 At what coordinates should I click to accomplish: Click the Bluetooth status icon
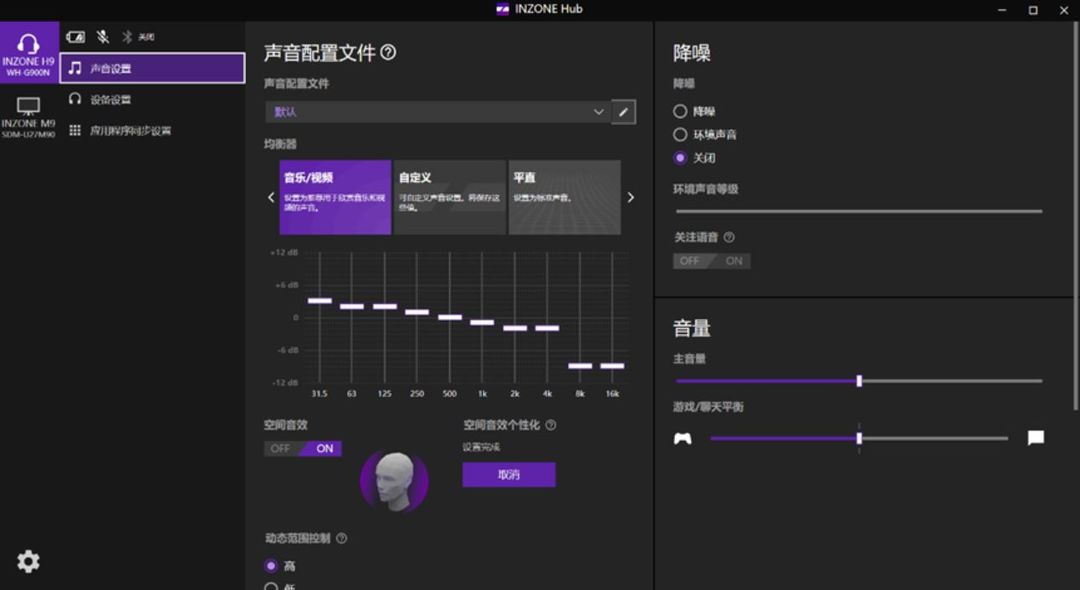pyautogui.click(x=127, y=37)
